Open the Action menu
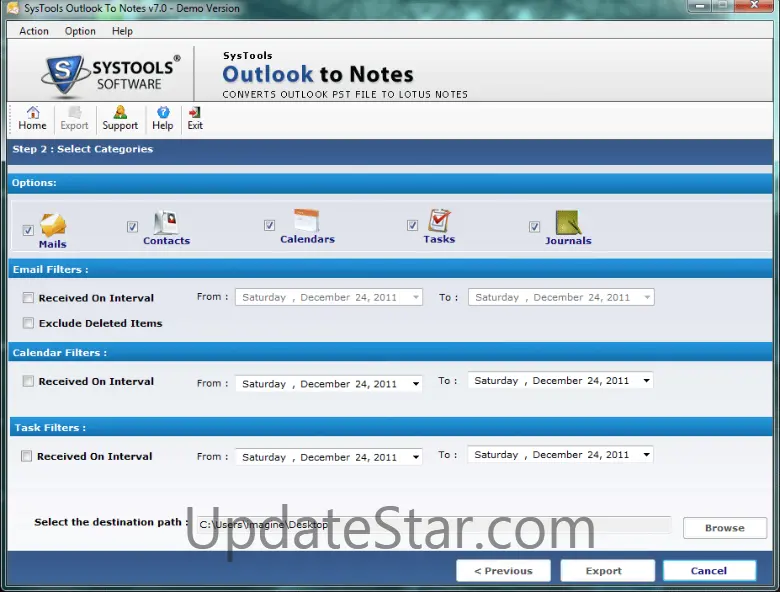 [34, 31]
